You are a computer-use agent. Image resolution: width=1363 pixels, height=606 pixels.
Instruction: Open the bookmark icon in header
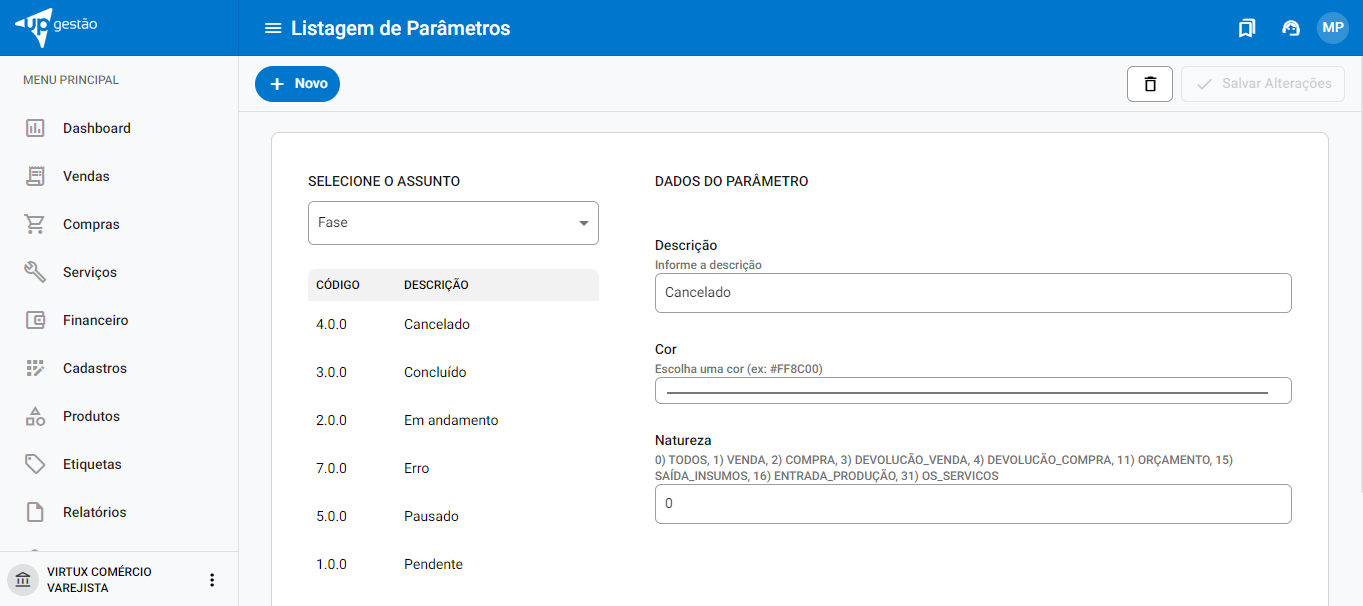(1246, 28)
